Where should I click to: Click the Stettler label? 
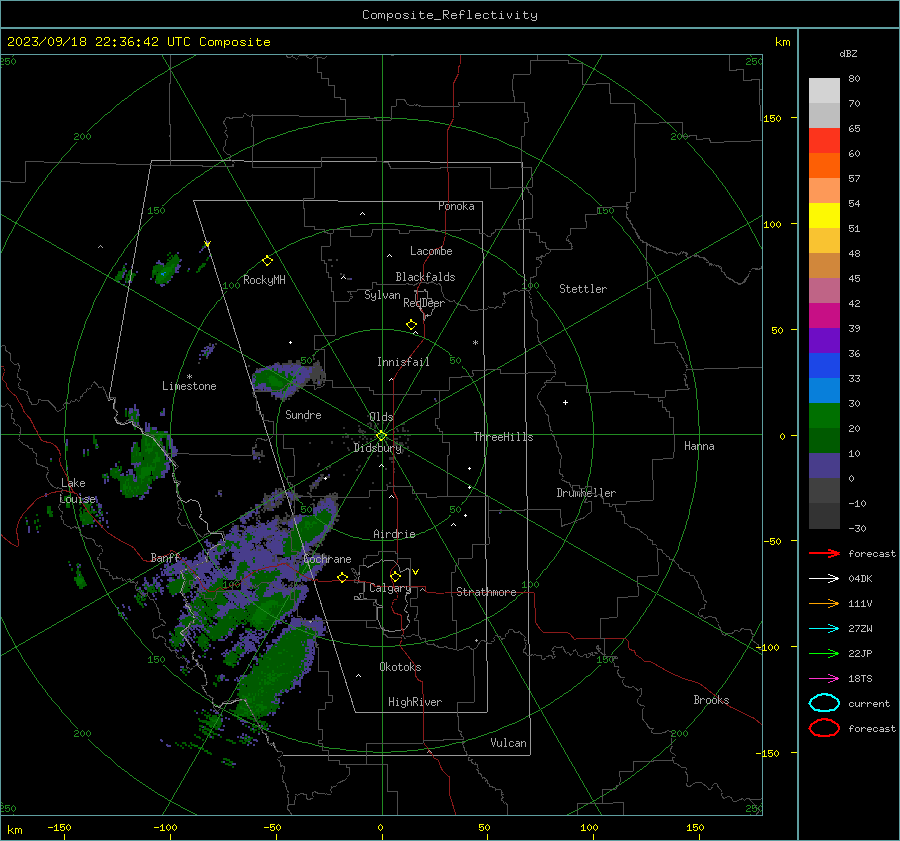point(583,289)
